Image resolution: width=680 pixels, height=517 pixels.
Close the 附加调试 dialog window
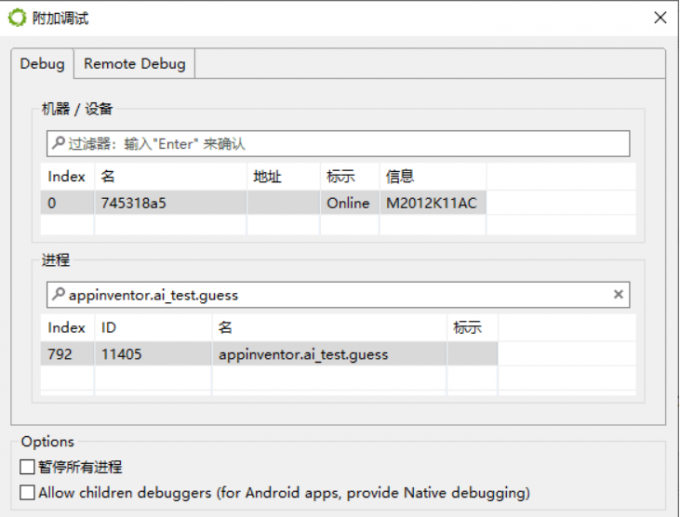pos(659,17)
